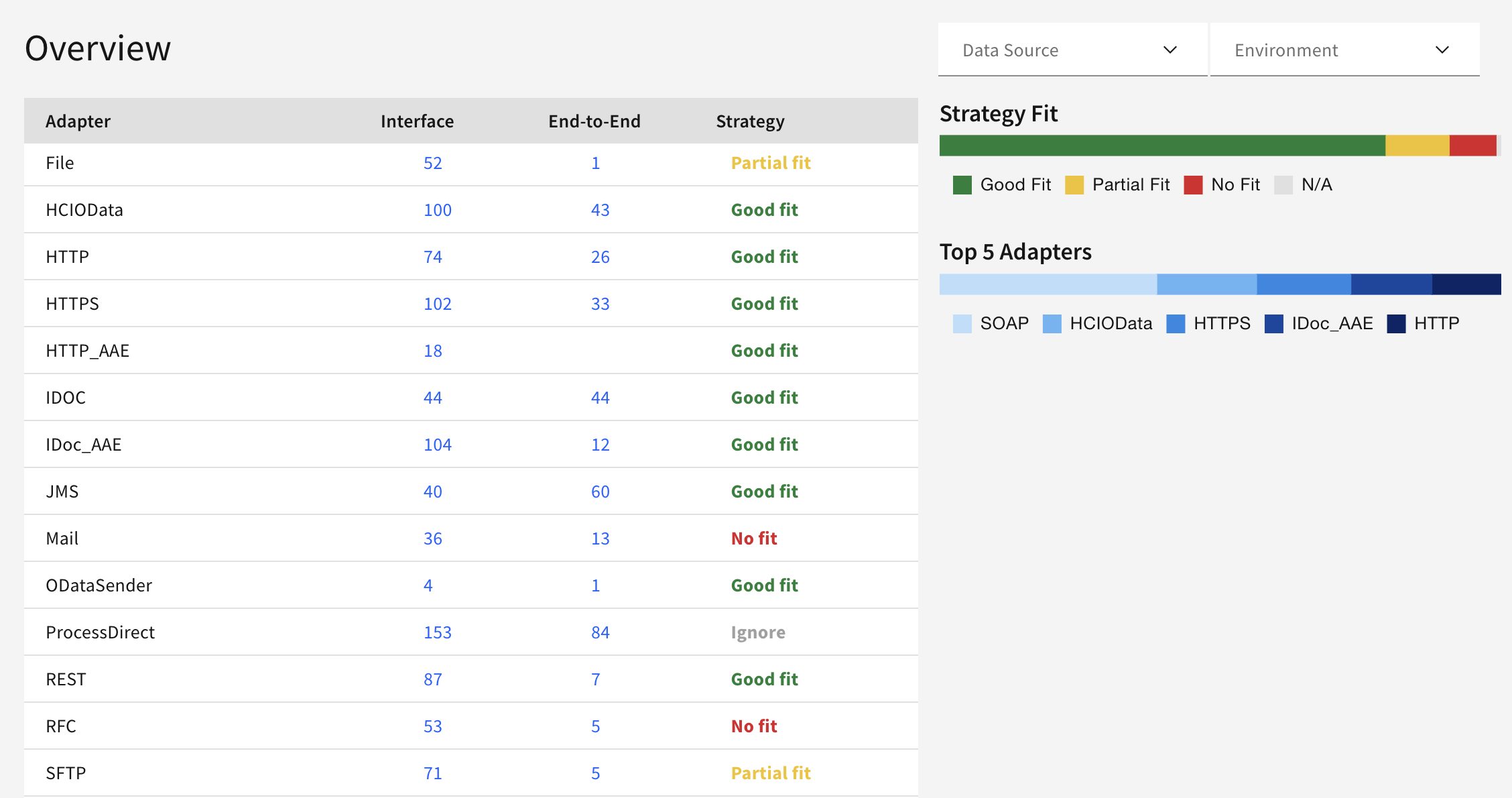Click the Environment chevron arrow

point(1442,50)
